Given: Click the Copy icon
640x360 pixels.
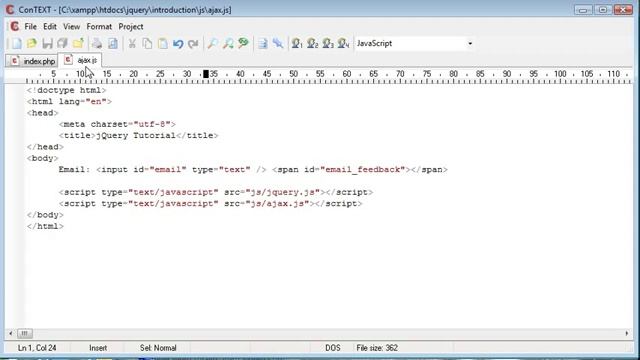Looking at the screenshot, I should pyautogui.click(x=147, y=43).
